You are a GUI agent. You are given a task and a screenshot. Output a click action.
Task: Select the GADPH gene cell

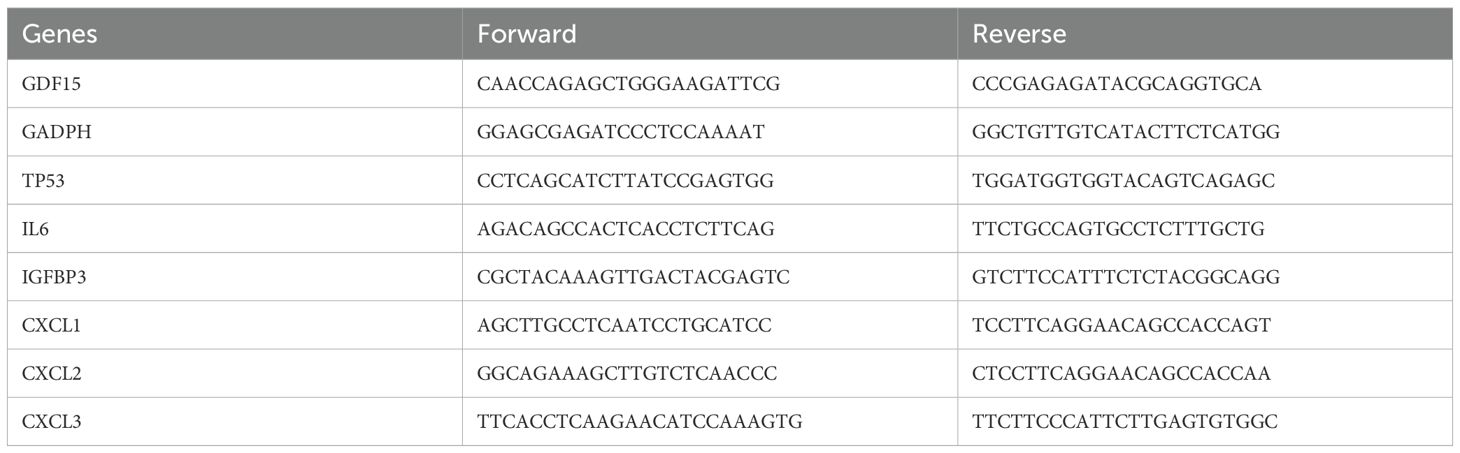coord(54,132)
